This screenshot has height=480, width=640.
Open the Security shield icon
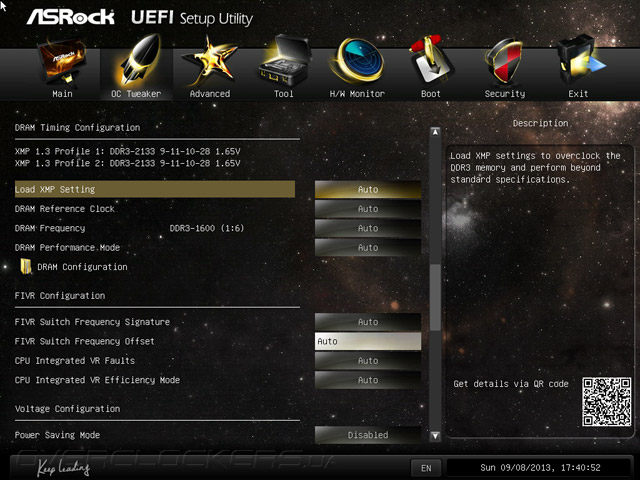pos(504,61)
